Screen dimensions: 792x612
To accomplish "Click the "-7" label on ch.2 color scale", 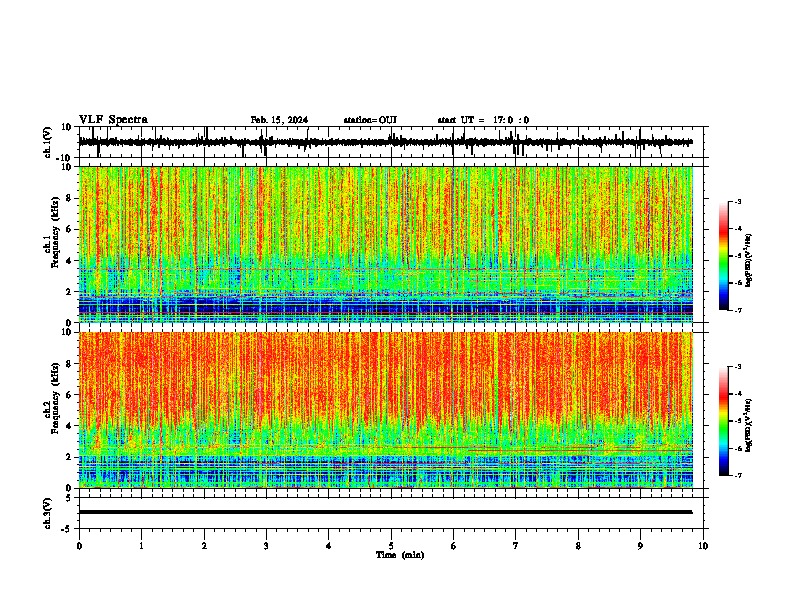I will click(737, 475).
